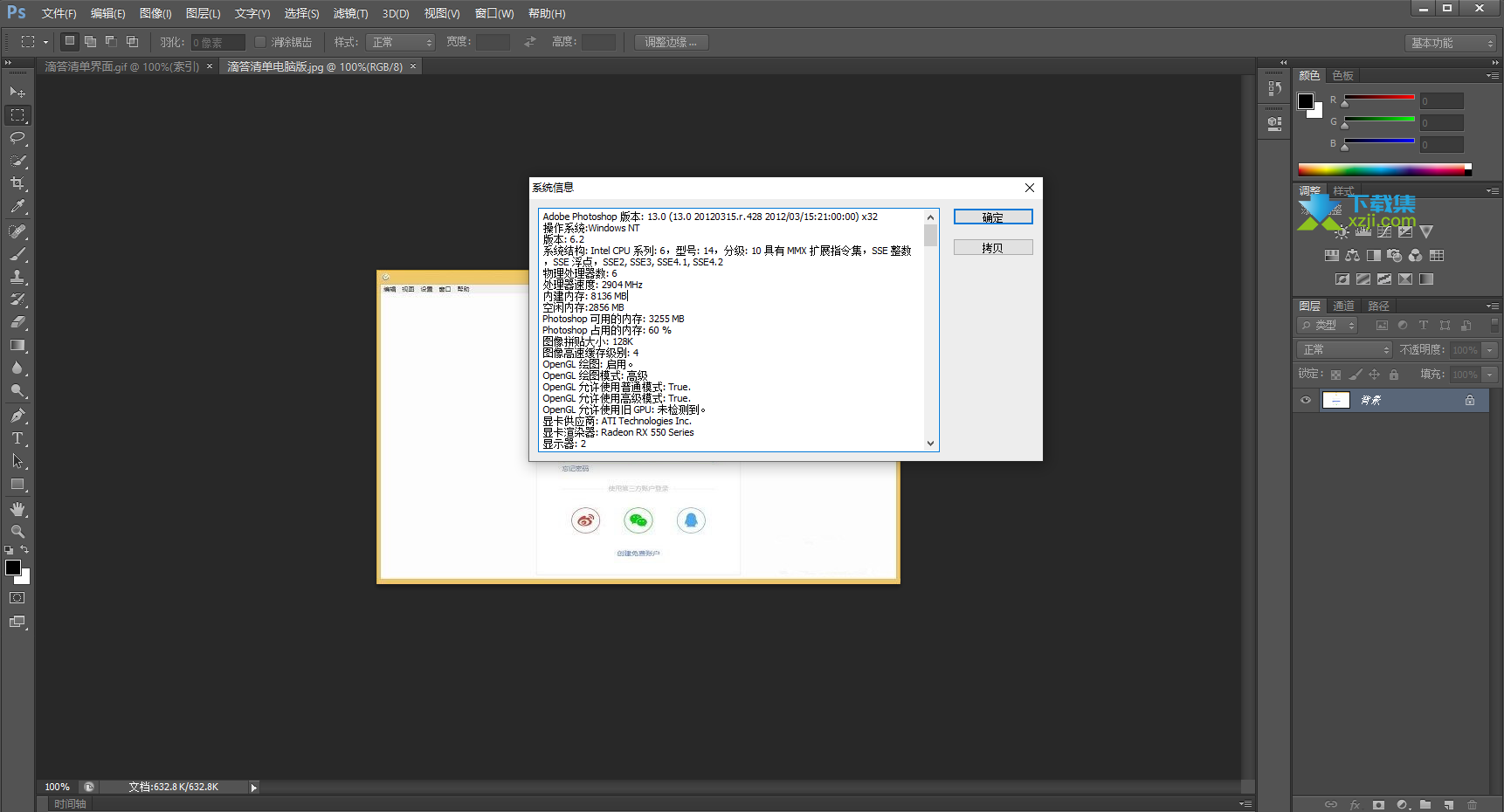Enable the 消除锯齿 anti-alias checkbox

click(x=260, y=42)
